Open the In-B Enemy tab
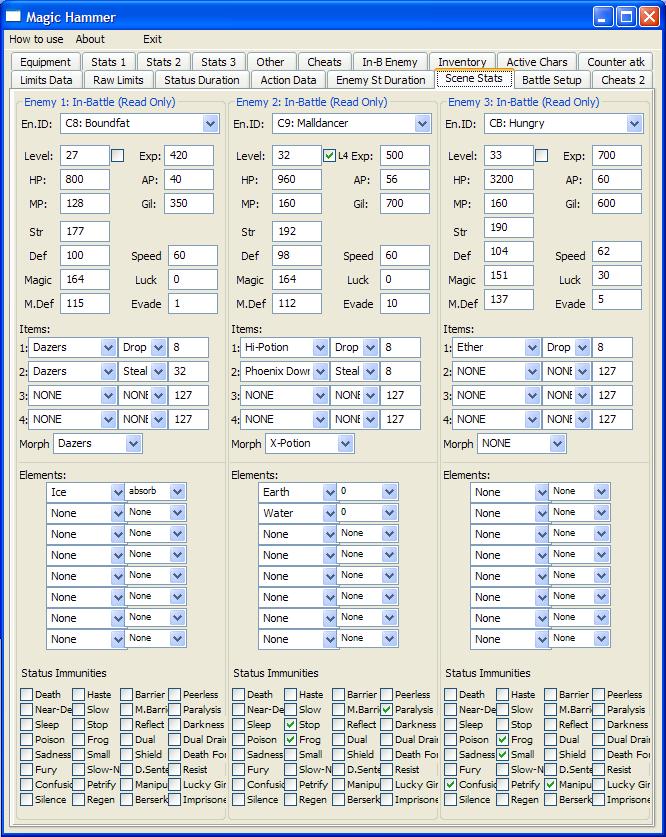This screenshot has width=666, height=837. click(390, 62)
